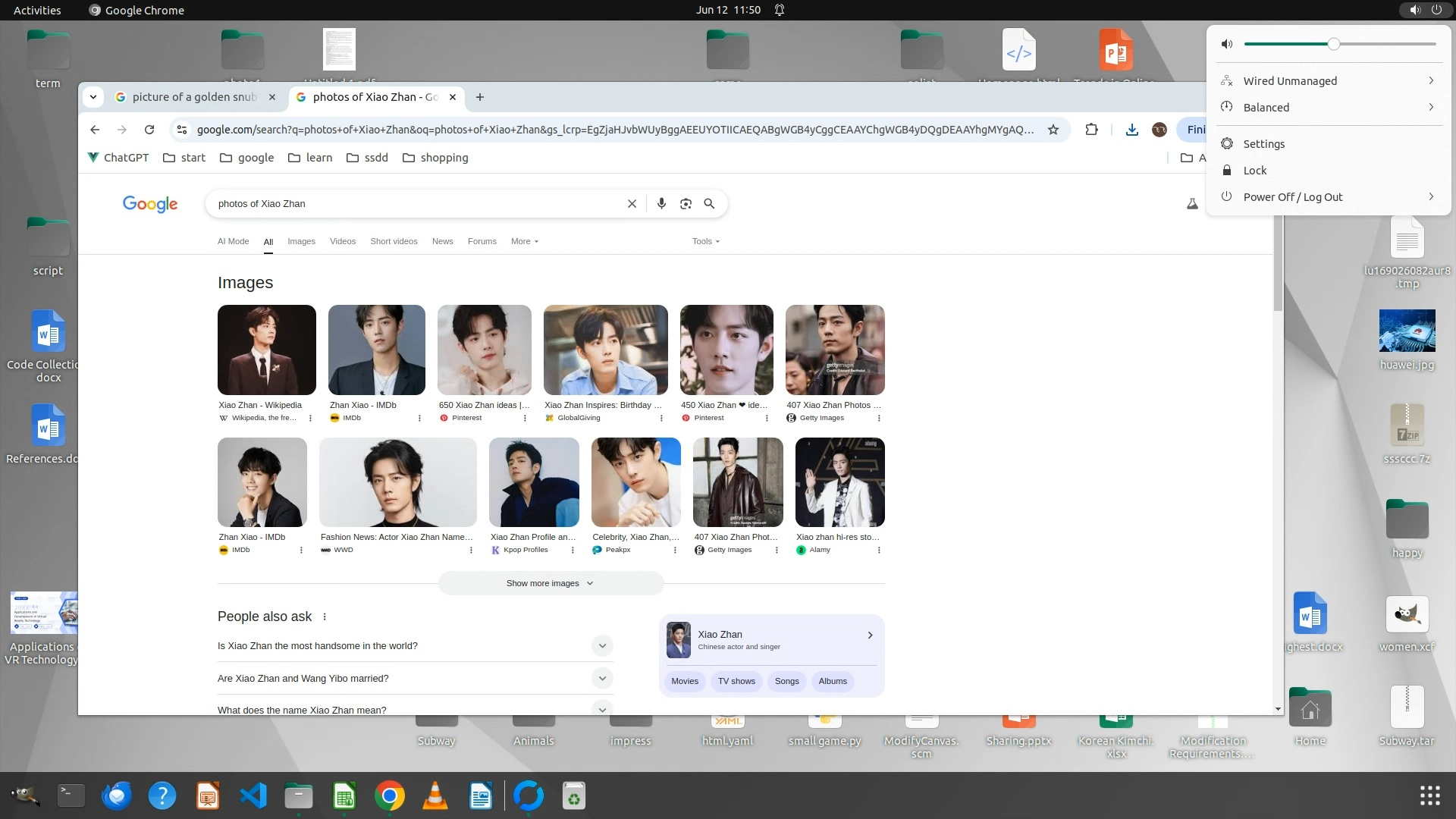Expand Balanced power mode submenu
The height and width of the screenshot is (819, 1456).
(1430, 107)
